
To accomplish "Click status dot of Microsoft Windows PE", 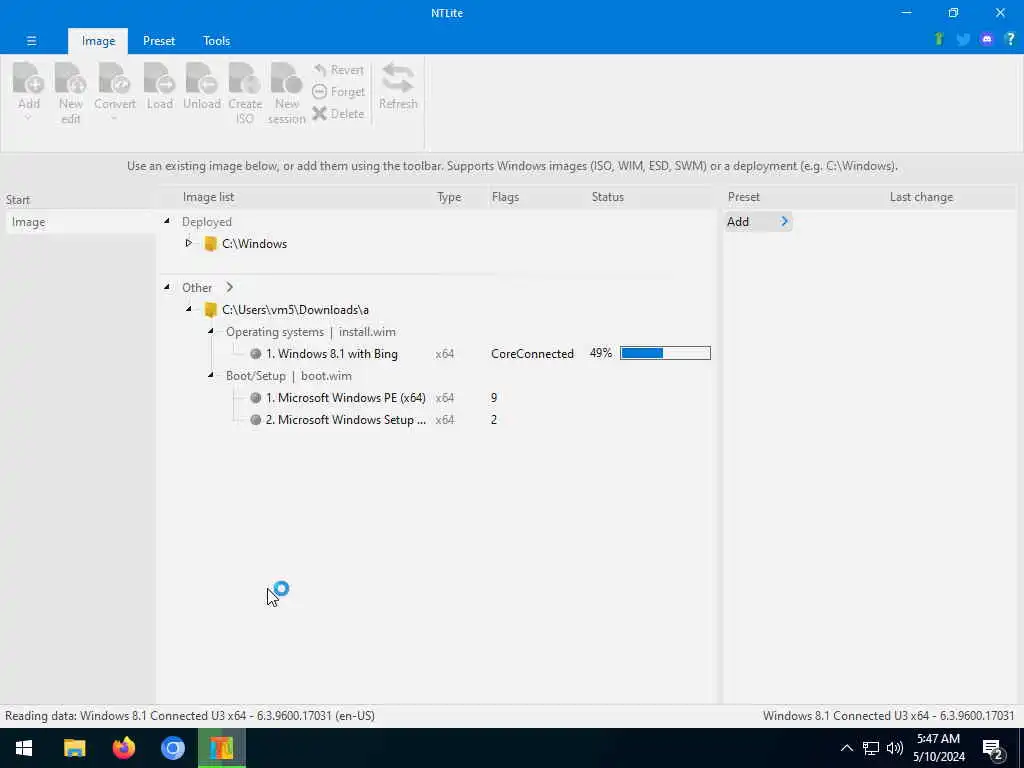I will [255, 398].
